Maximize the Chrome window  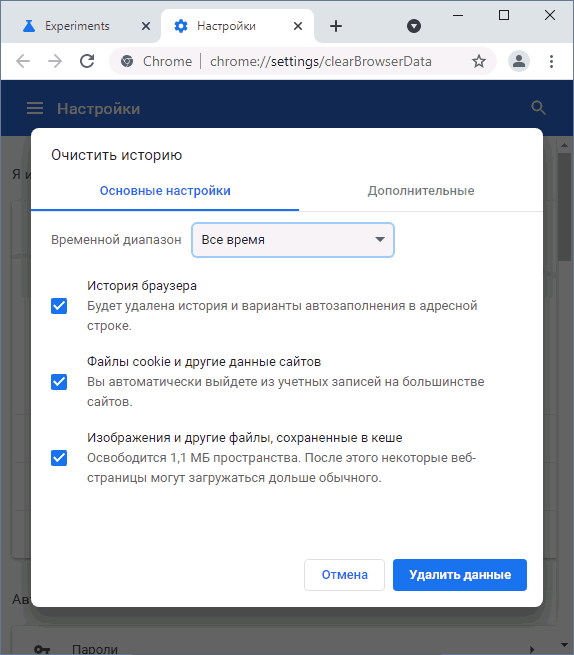[504, 15]
